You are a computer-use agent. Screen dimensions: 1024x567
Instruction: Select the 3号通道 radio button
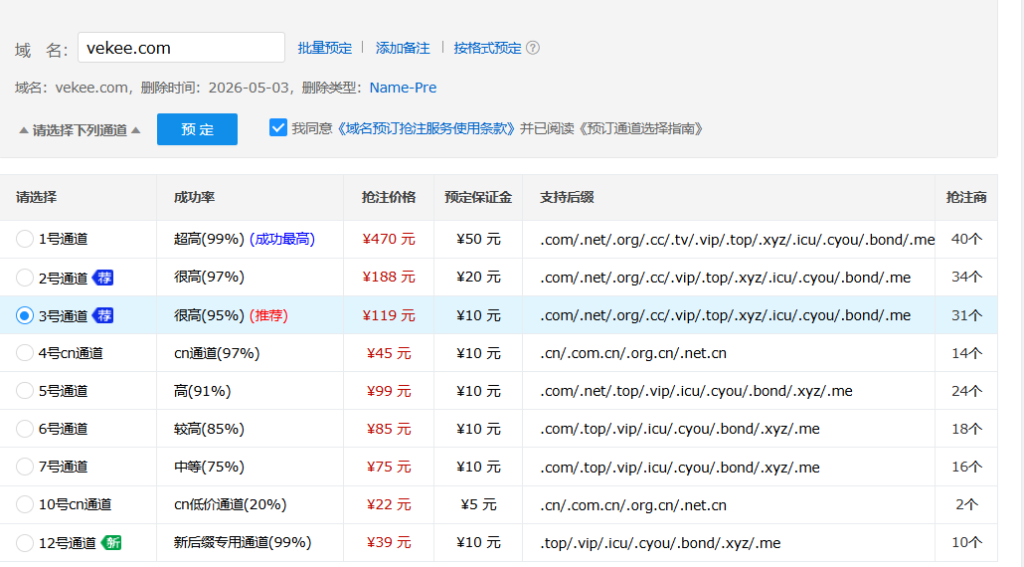coord(25,316)
